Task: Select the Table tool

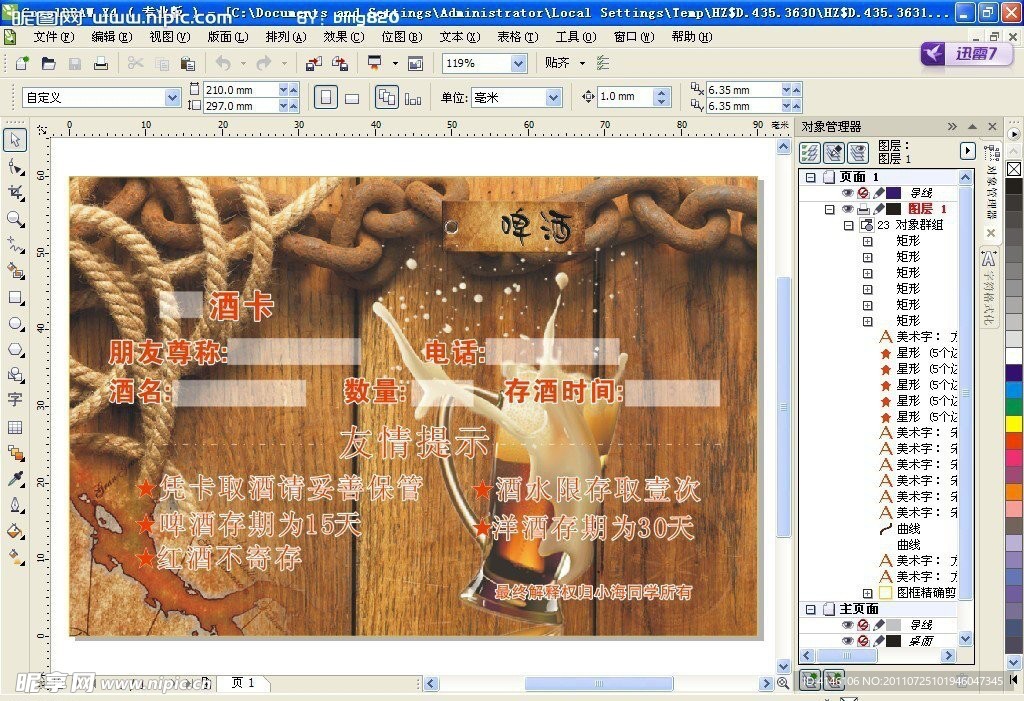Action: (x=15, y=427)
